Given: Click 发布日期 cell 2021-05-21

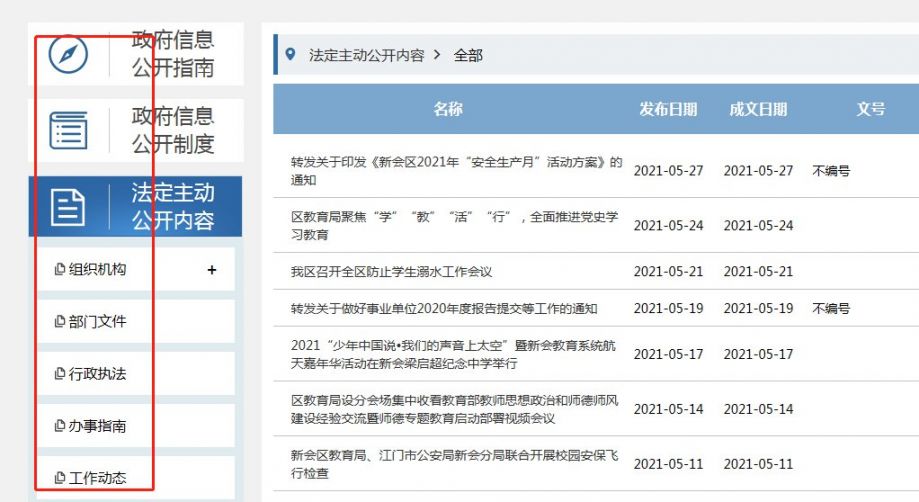Looking at the screenshot, I should (x=668, y=271).
